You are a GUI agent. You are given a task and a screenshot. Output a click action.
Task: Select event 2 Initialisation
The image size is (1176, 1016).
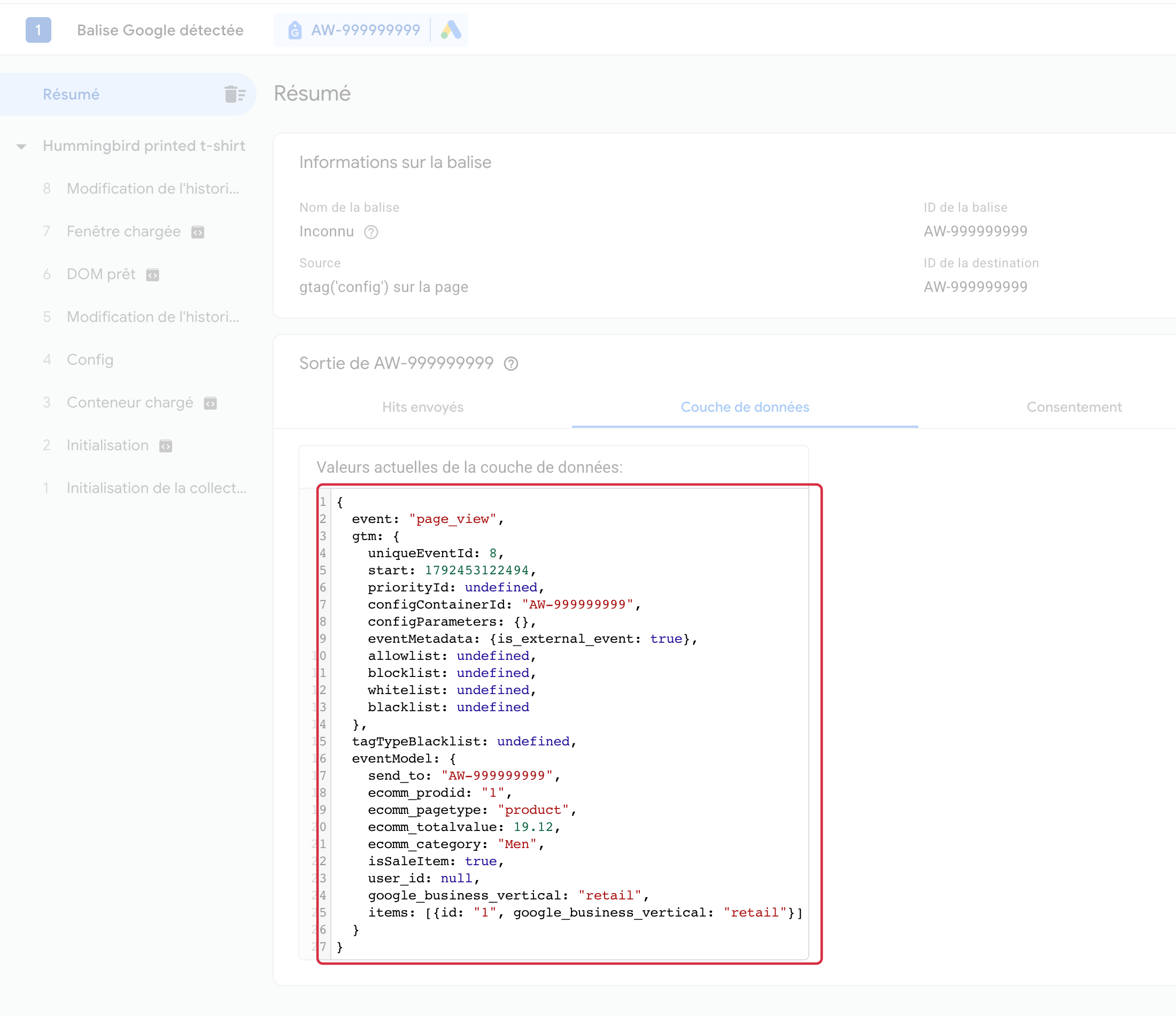(108, 445)
